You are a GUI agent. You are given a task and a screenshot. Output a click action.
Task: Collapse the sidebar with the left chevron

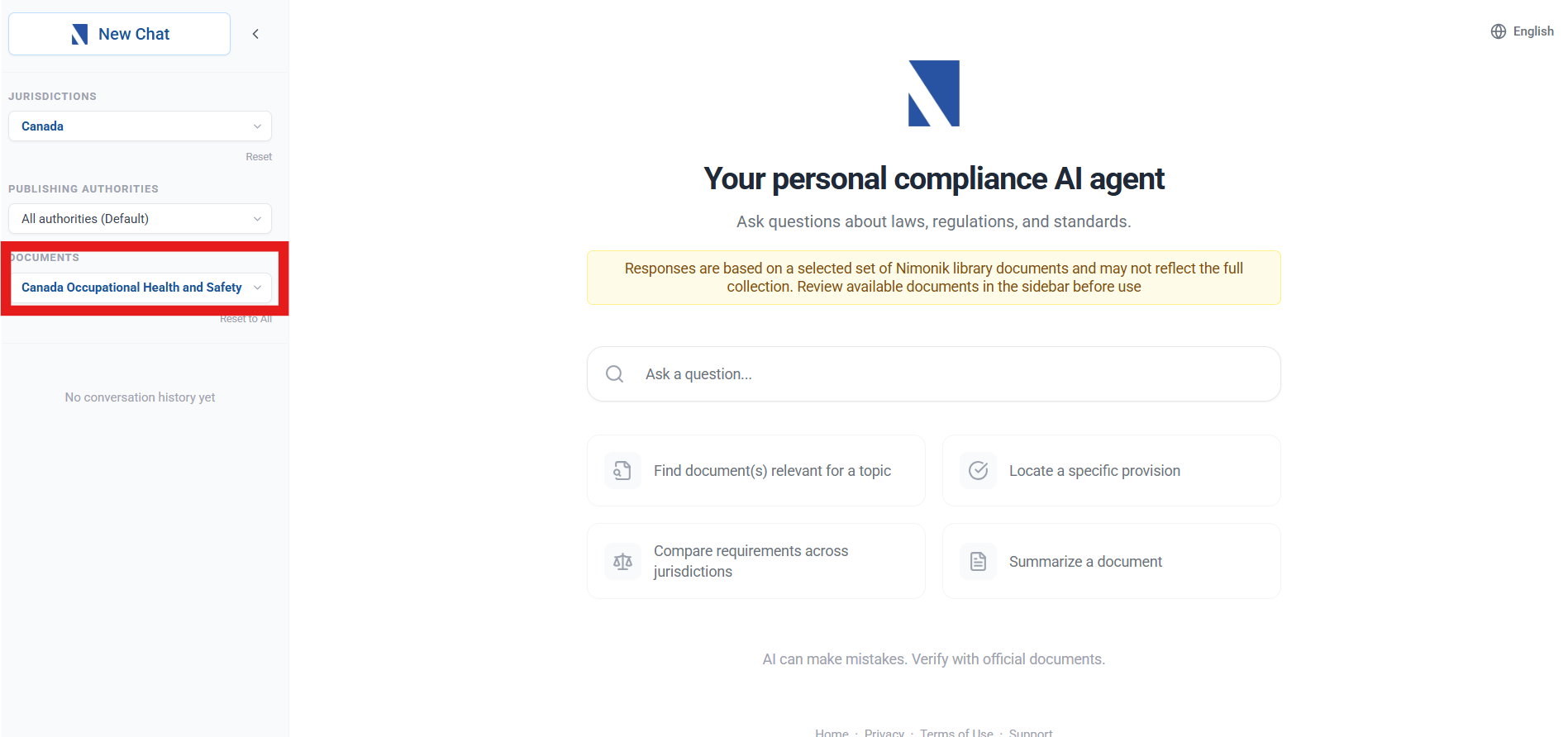click(255, 34)
